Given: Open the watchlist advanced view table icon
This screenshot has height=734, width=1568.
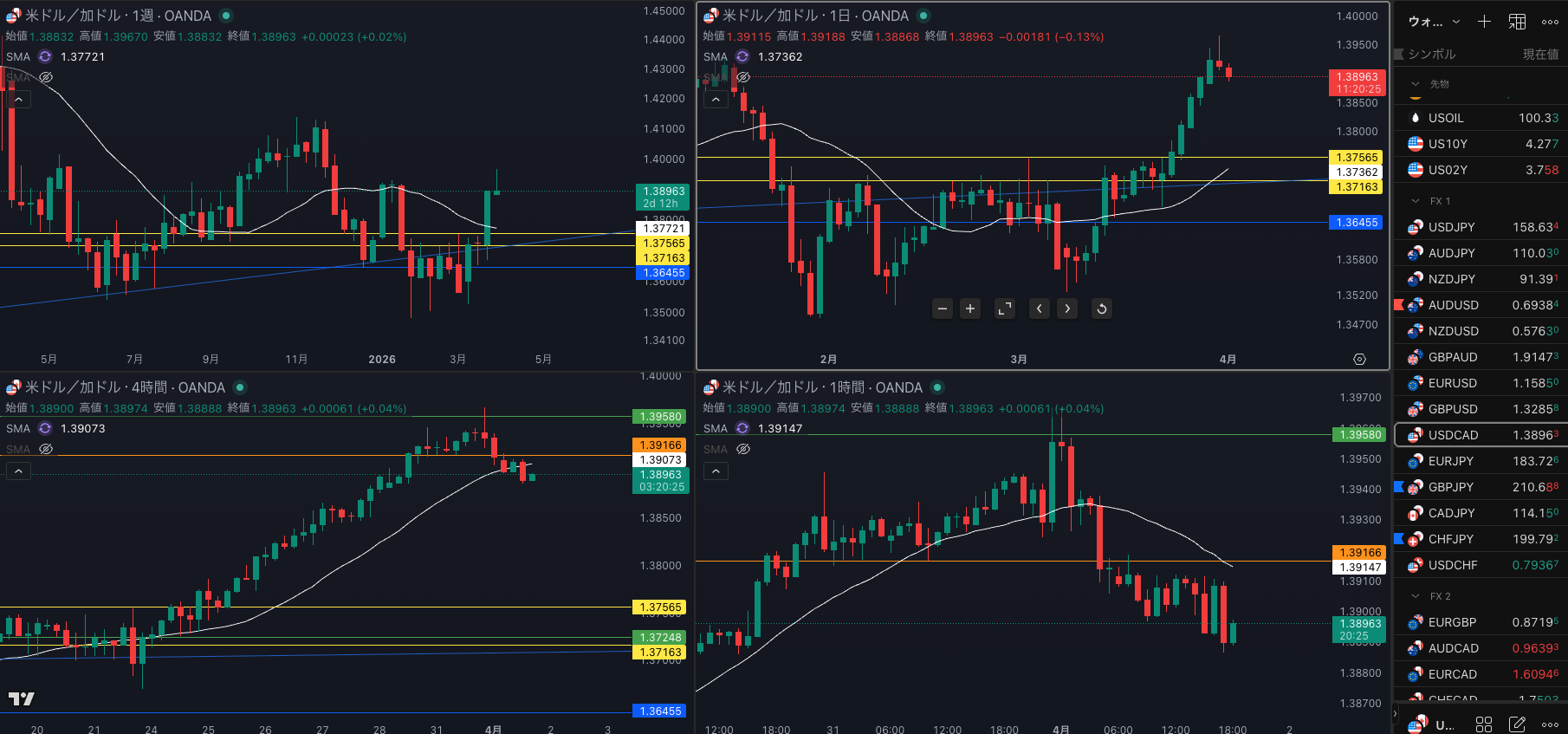Looking at the screenshot, I should point(1518,22).
